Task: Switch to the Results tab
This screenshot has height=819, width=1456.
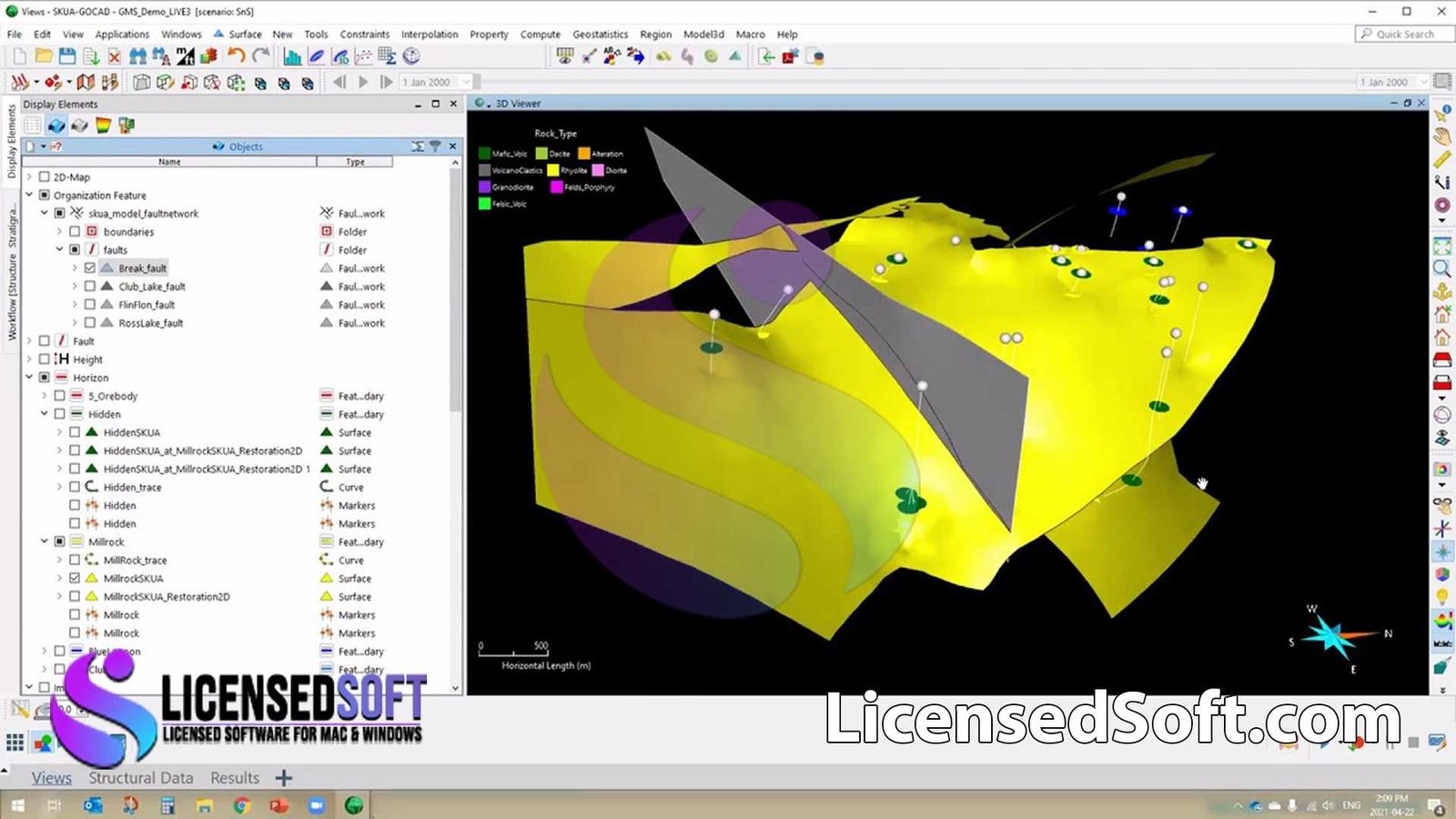Action: 235,778
